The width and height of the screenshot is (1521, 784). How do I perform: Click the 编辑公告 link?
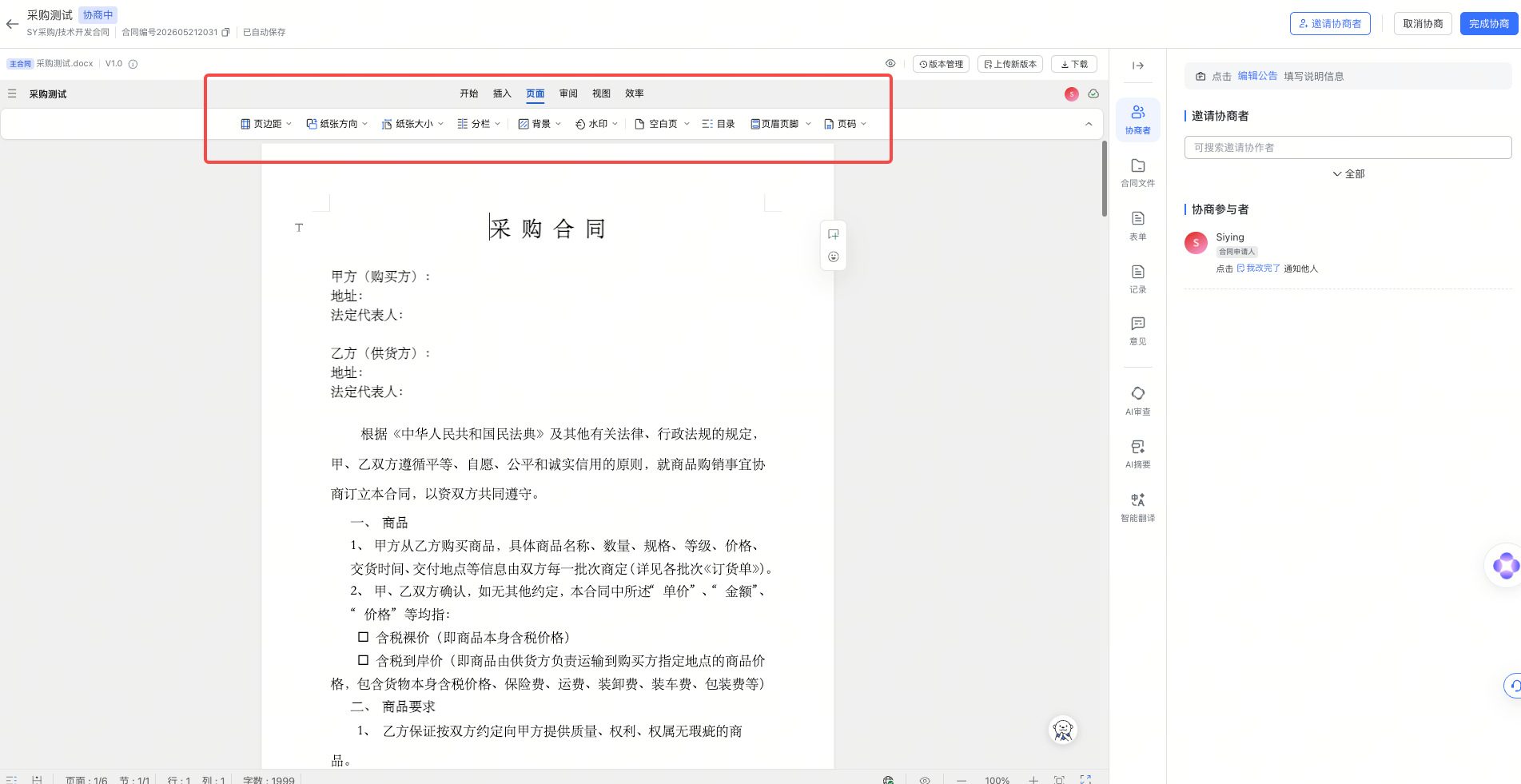coord(1257,76)
